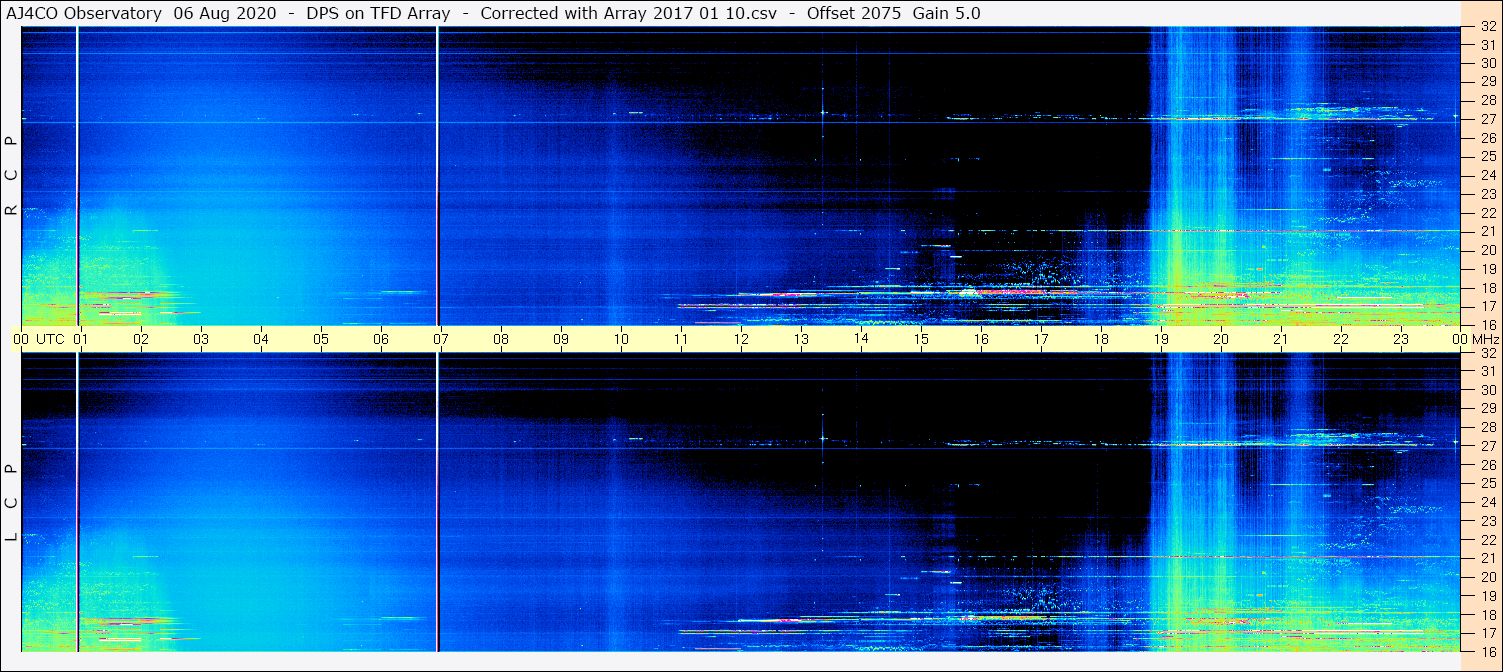The width and height of the screenshot is (1503, 672).
Task: Click hour tick "11" on UTC axis
Action: pyautogui.click(x=681, y=339)
